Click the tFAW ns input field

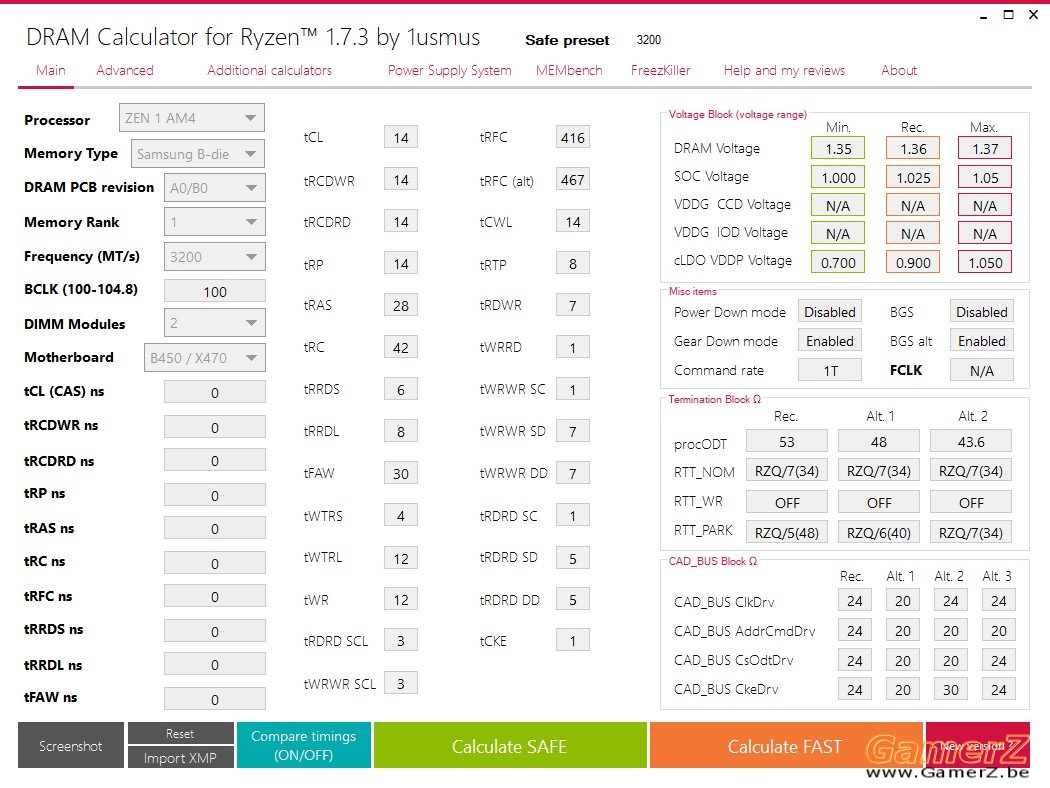point(214,699)
